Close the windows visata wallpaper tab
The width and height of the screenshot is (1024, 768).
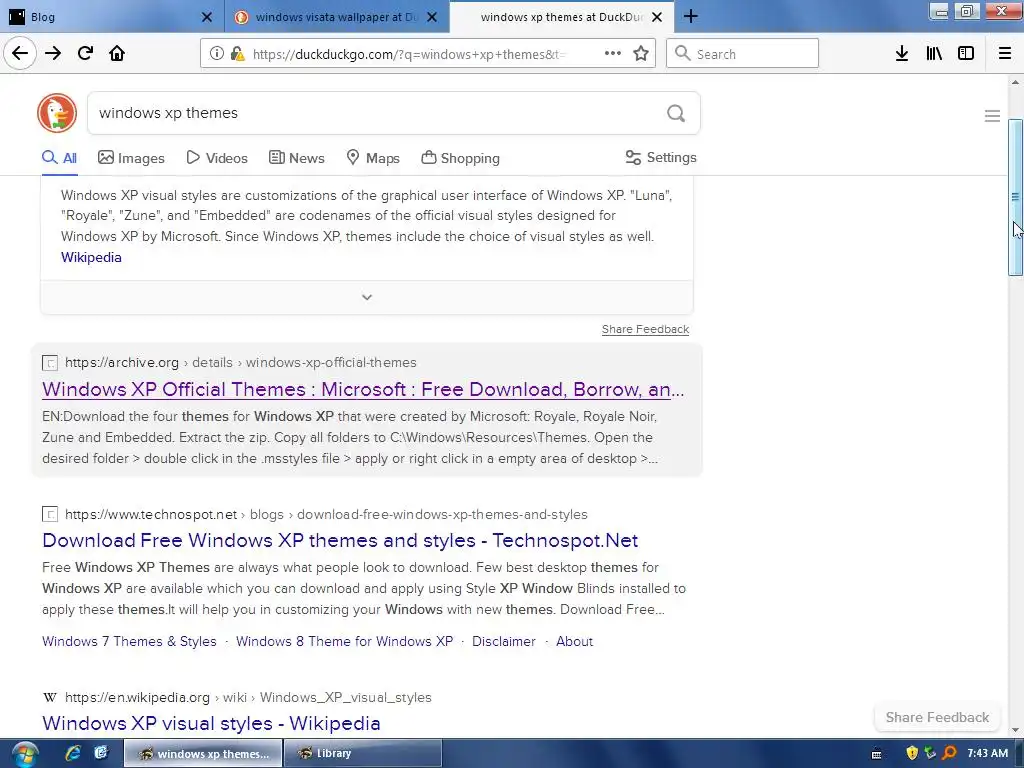tap(432, 17)
